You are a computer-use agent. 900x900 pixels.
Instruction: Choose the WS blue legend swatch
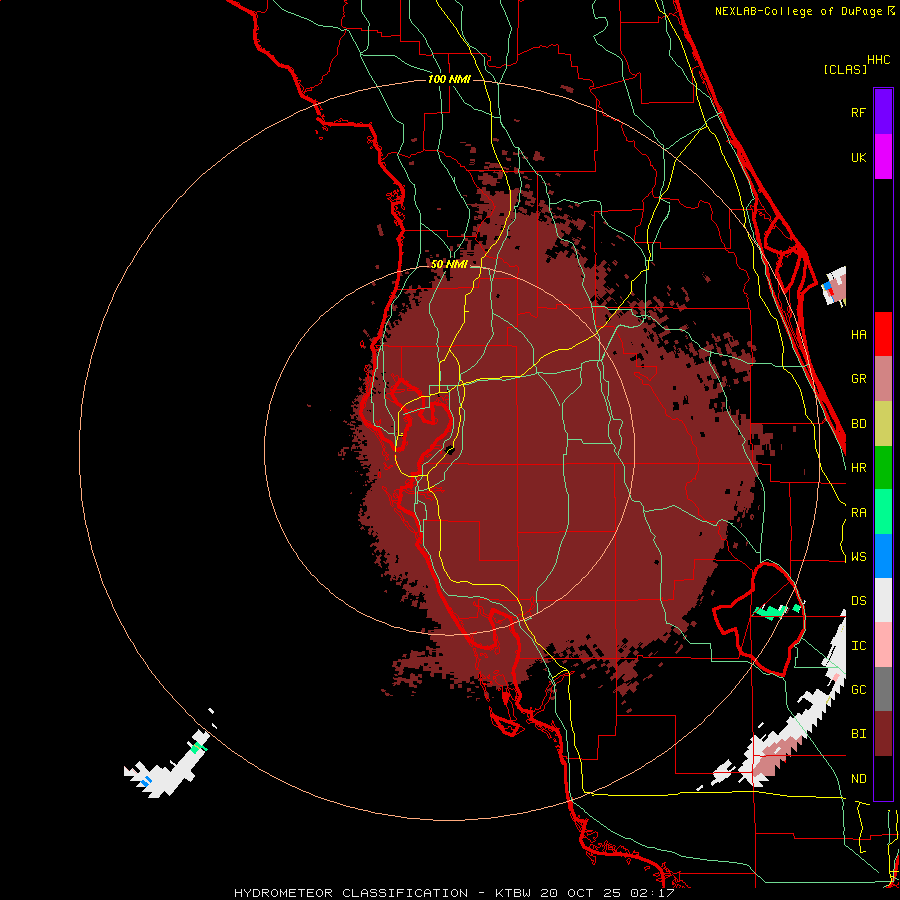883,556
